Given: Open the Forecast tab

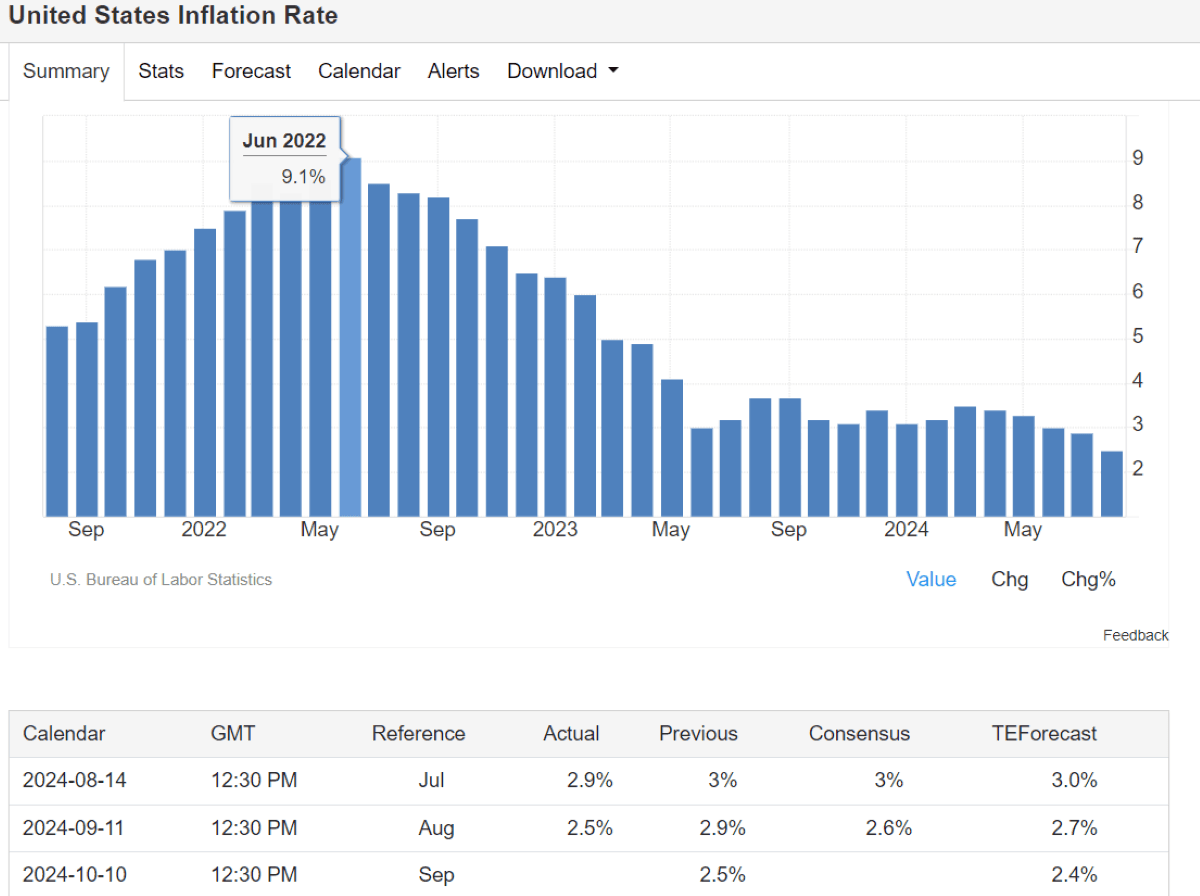Looking at the screenshot, I should [251, 71].
